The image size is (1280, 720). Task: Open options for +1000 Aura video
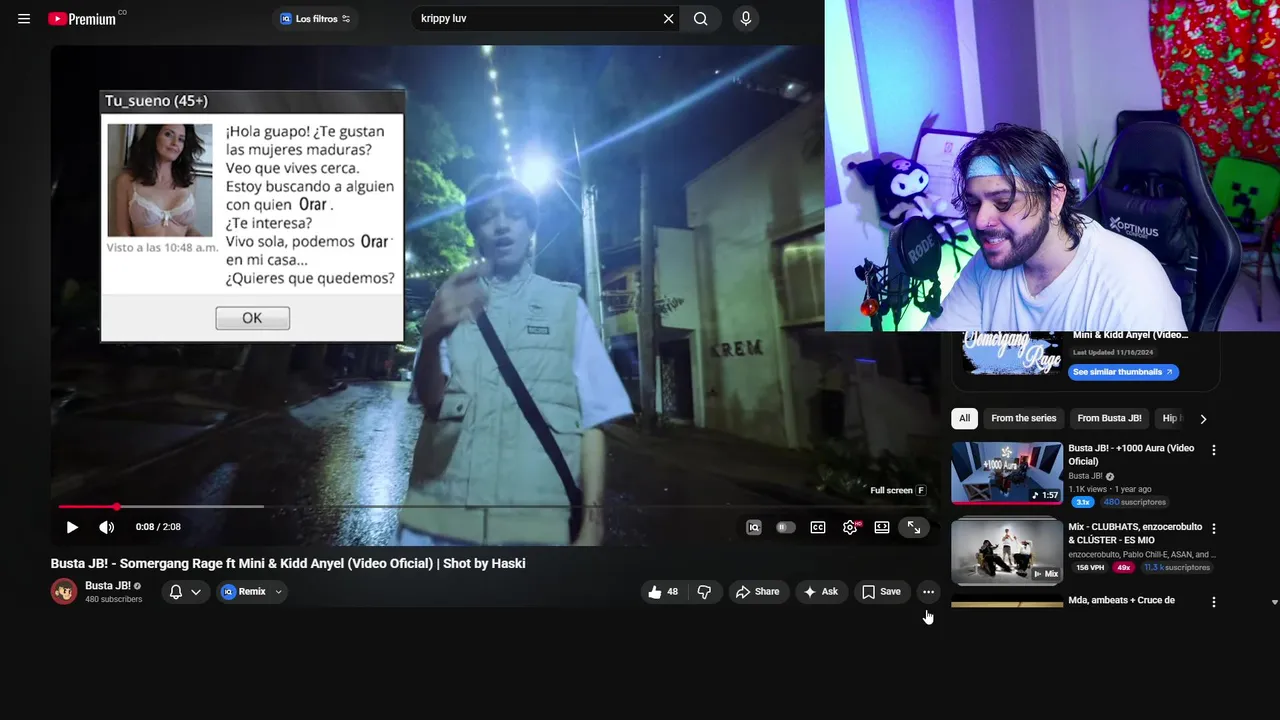1214,450
